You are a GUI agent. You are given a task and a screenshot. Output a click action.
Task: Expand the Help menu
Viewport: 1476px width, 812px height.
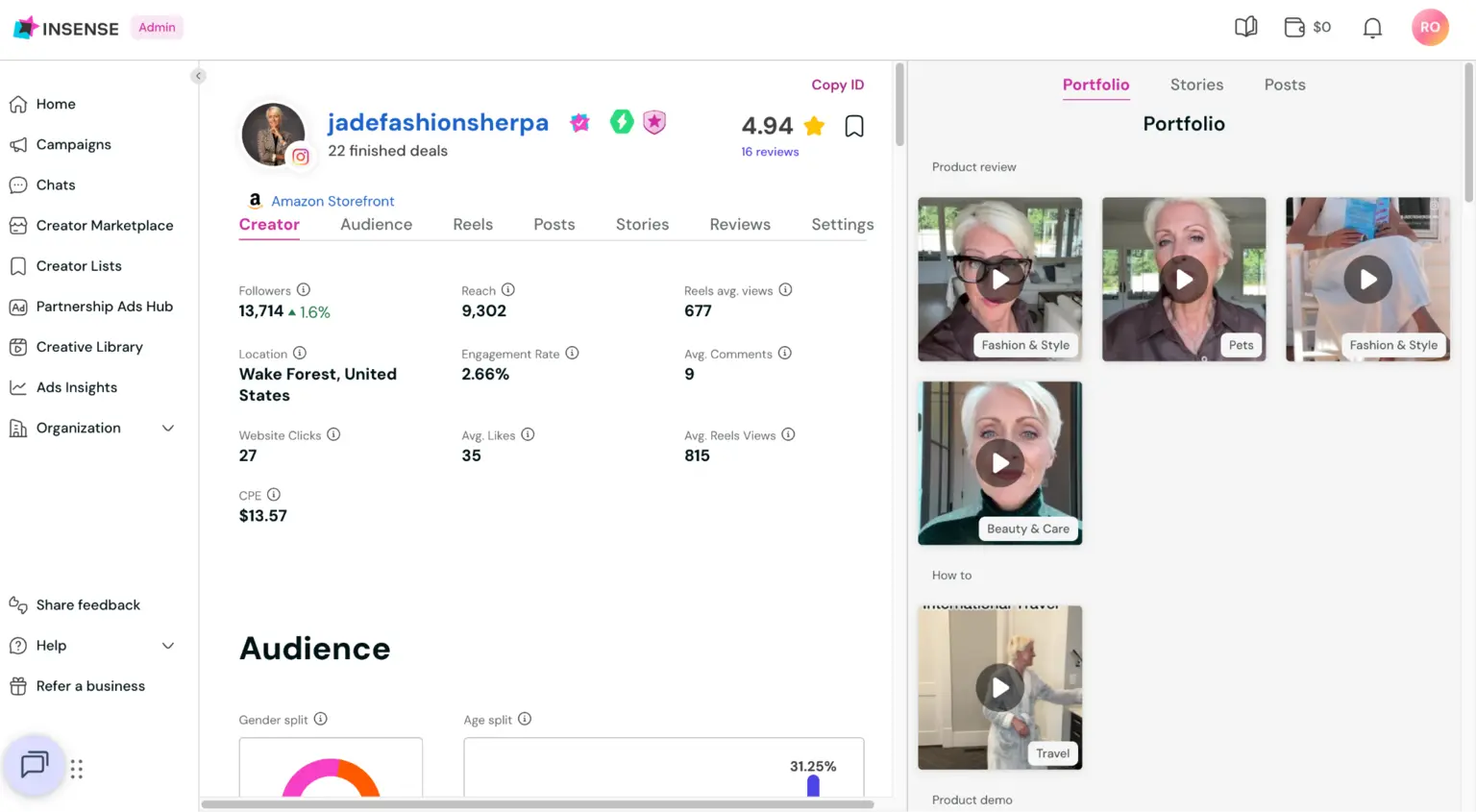(x=168, y=646)
